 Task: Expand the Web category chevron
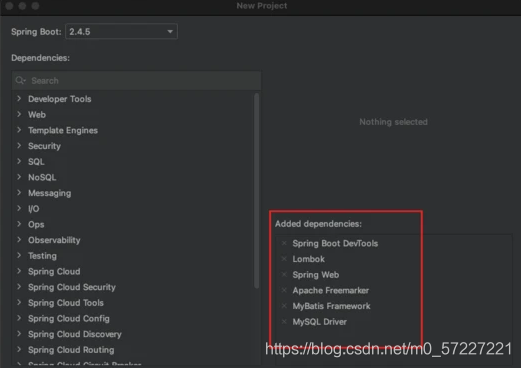[19, 114]
